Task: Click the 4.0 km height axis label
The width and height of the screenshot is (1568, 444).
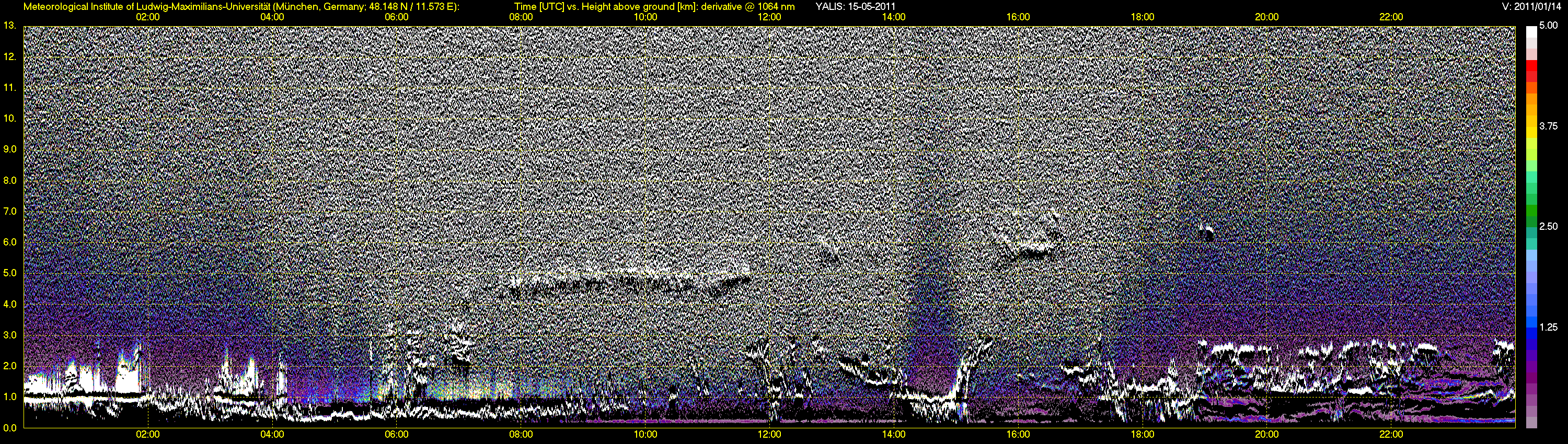Action: pos(10,304)
